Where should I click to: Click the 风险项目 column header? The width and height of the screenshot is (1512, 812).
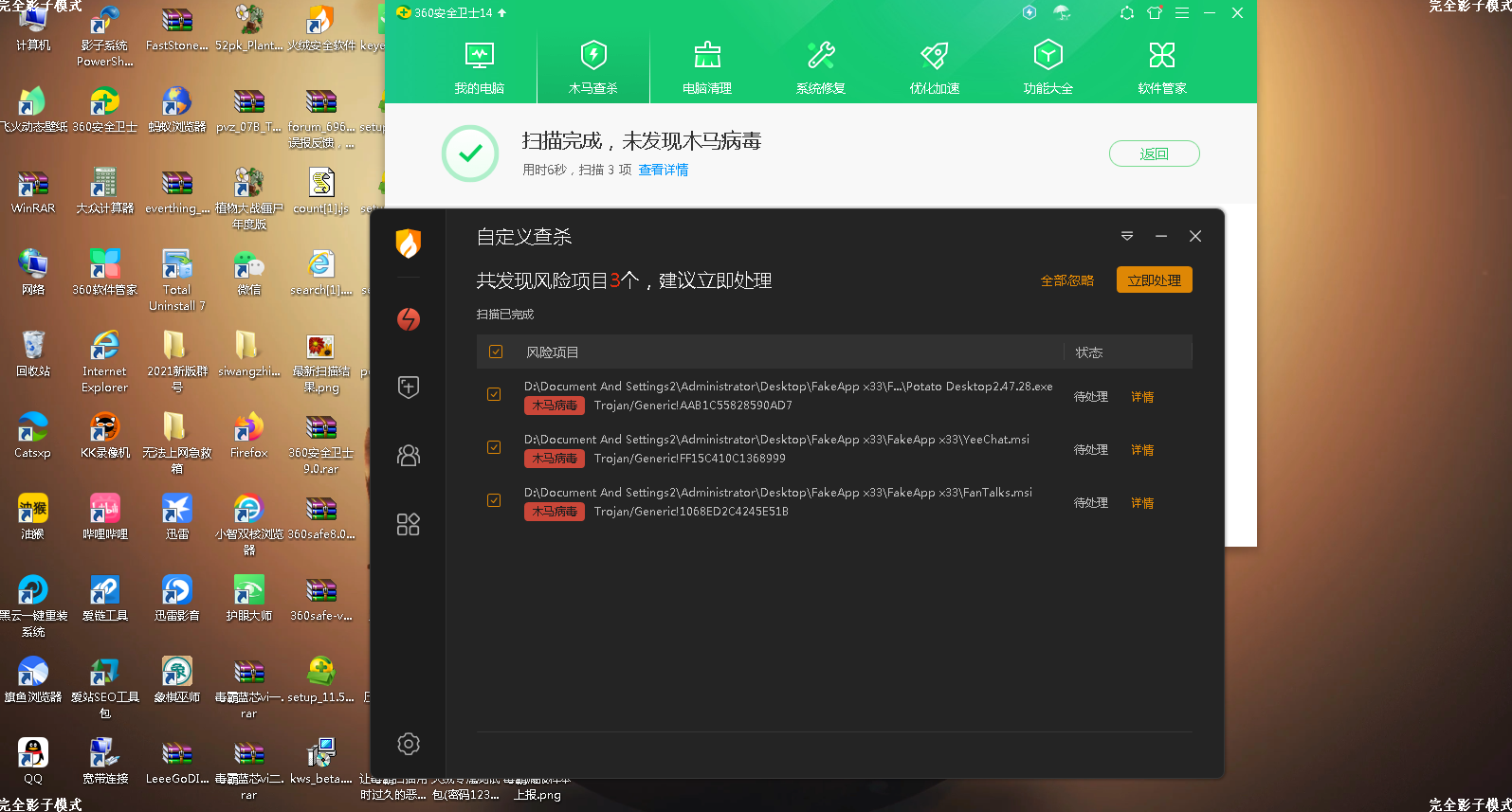click(553, 352)
